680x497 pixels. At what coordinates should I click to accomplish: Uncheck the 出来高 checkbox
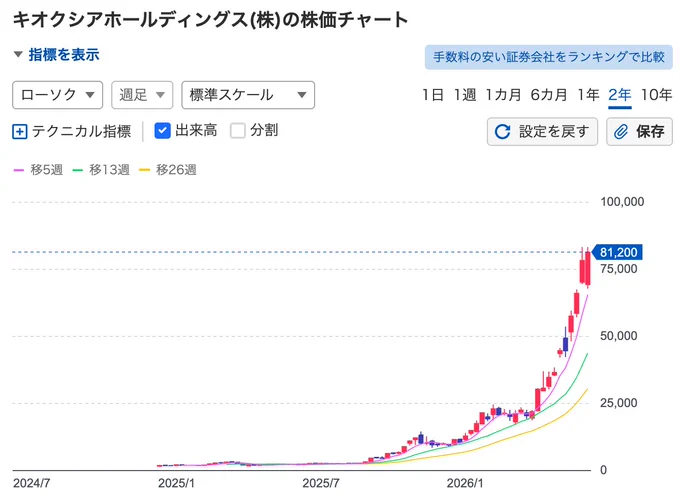click(x=162, y=131)
